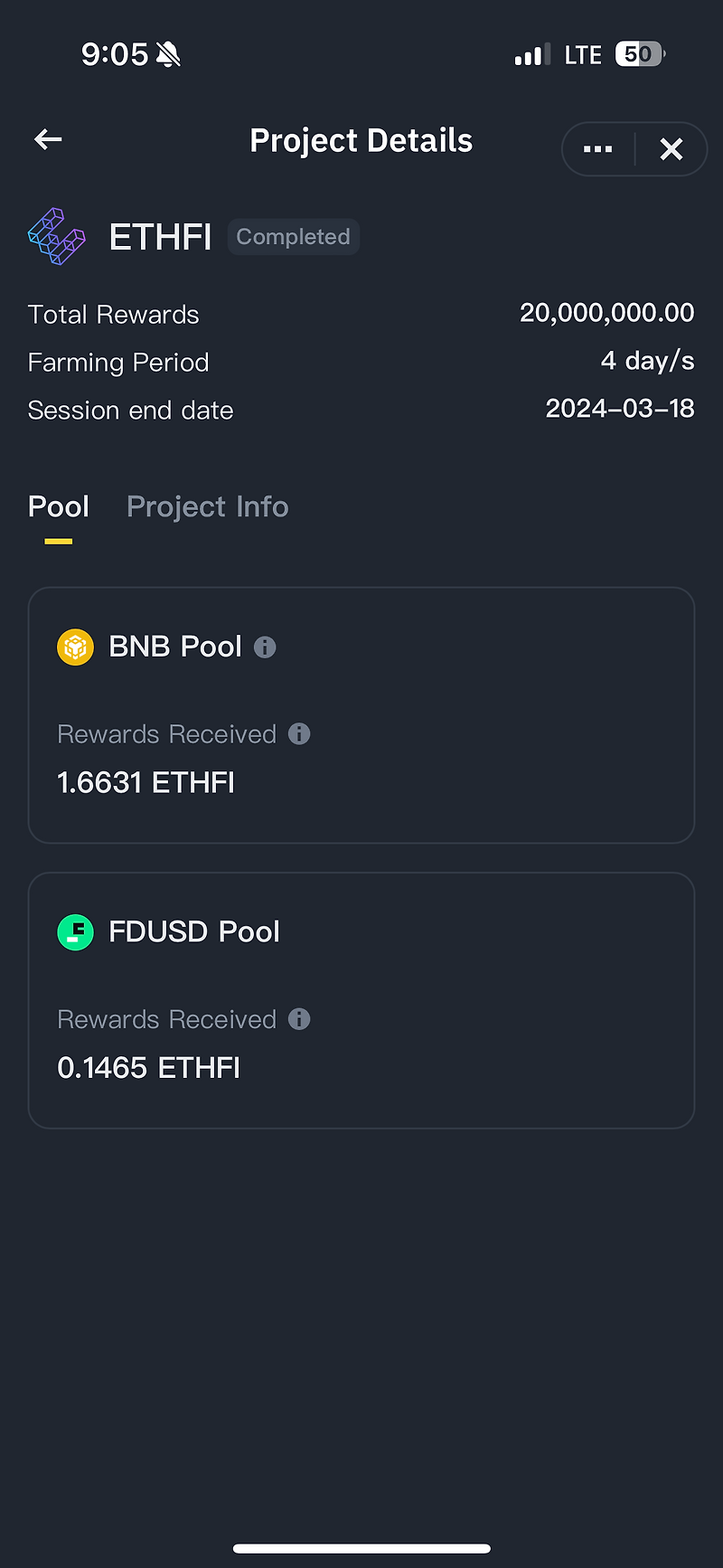723x1568 pixels.
Task: Click the 1.6631 ETHFI reward amount
Action: pos(145,781)
